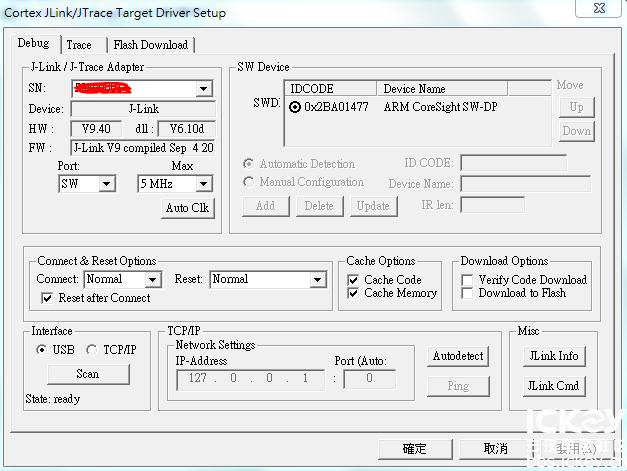The height and width of the screenshot is (471, 627).
Task: Open the Reset Normal dropdown
Action: click(x=318, y=280)
